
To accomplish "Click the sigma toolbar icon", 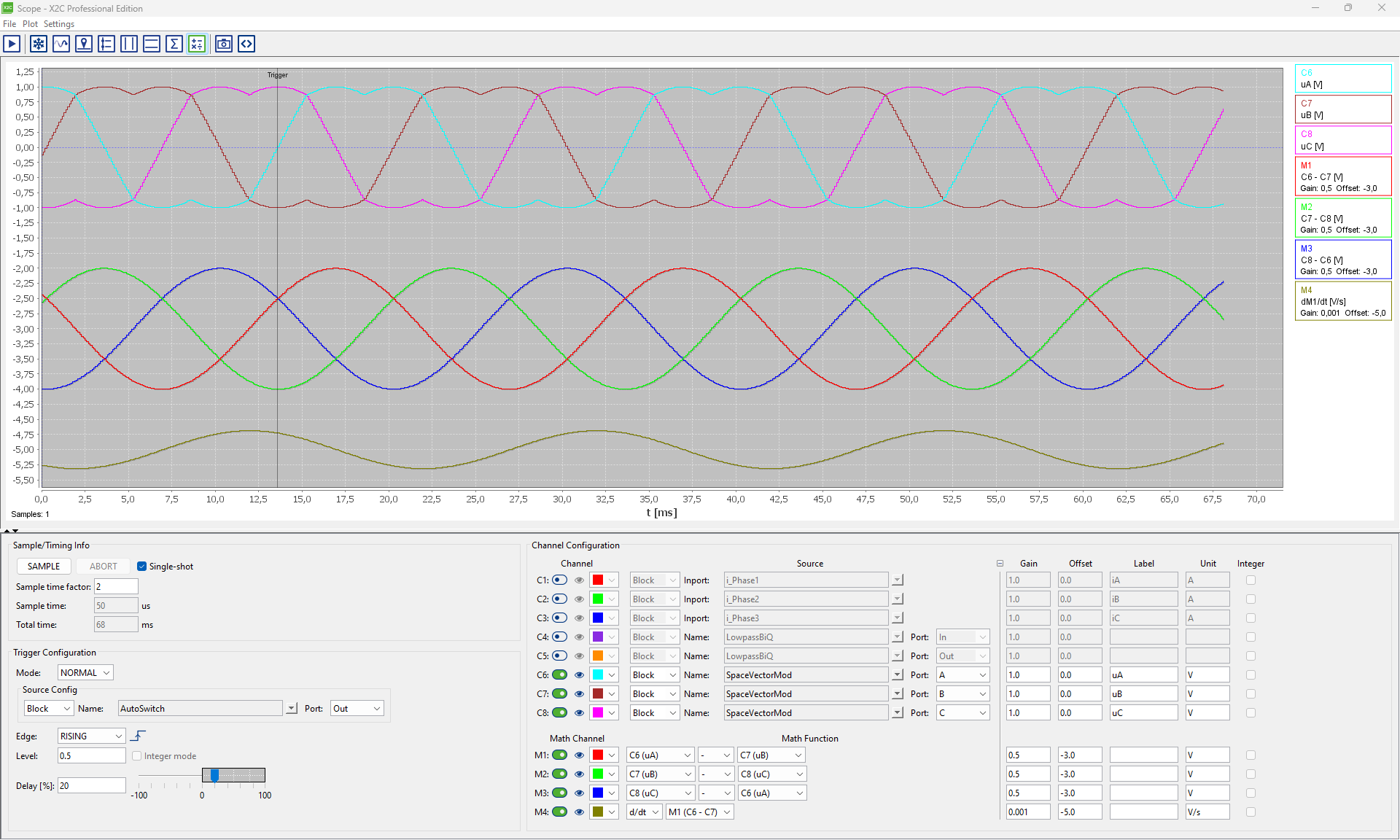I will click(x=174, y=44).
